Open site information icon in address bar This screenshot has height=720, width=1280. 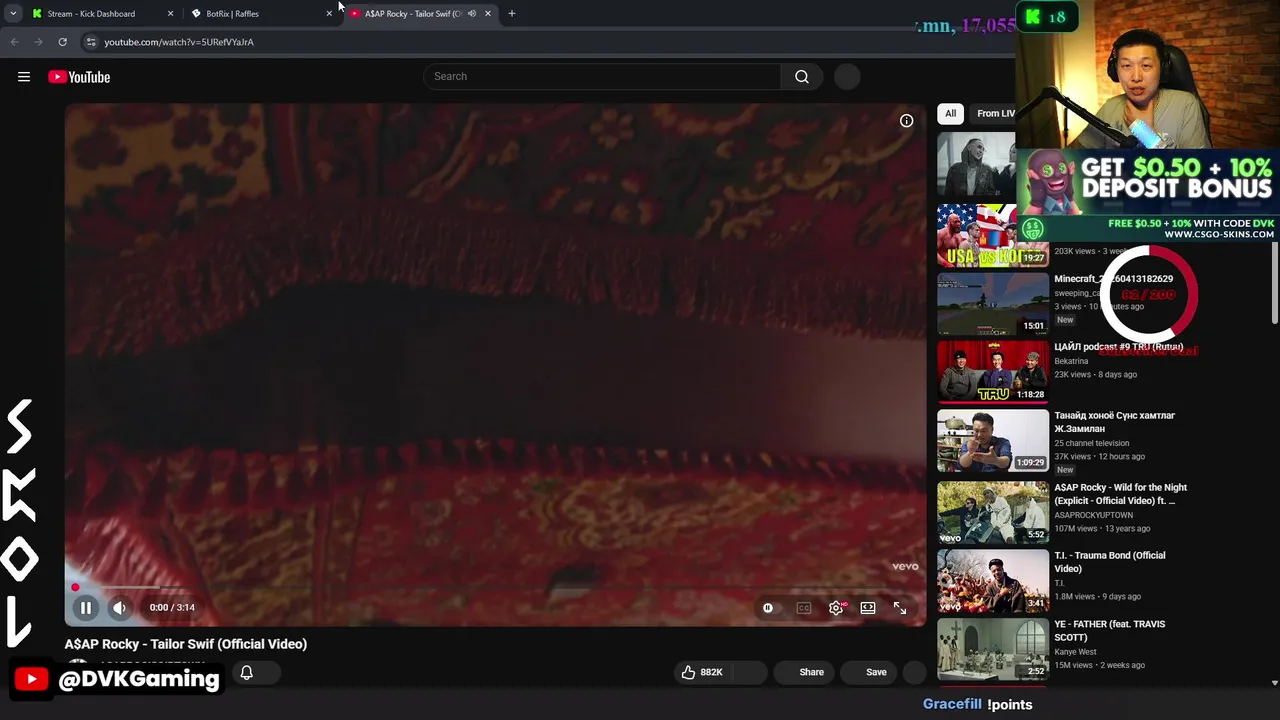[x=91, y=42]
